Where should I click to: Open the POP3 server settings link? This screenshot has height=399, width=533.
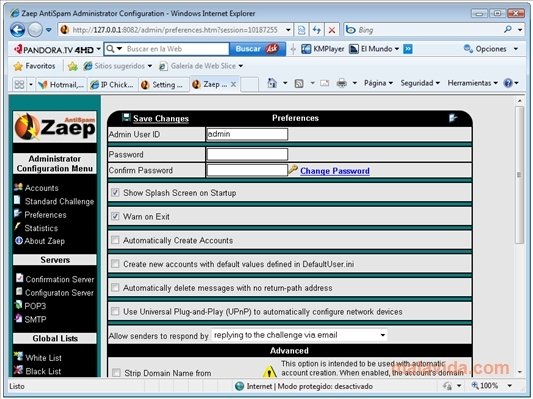point(35,306)
